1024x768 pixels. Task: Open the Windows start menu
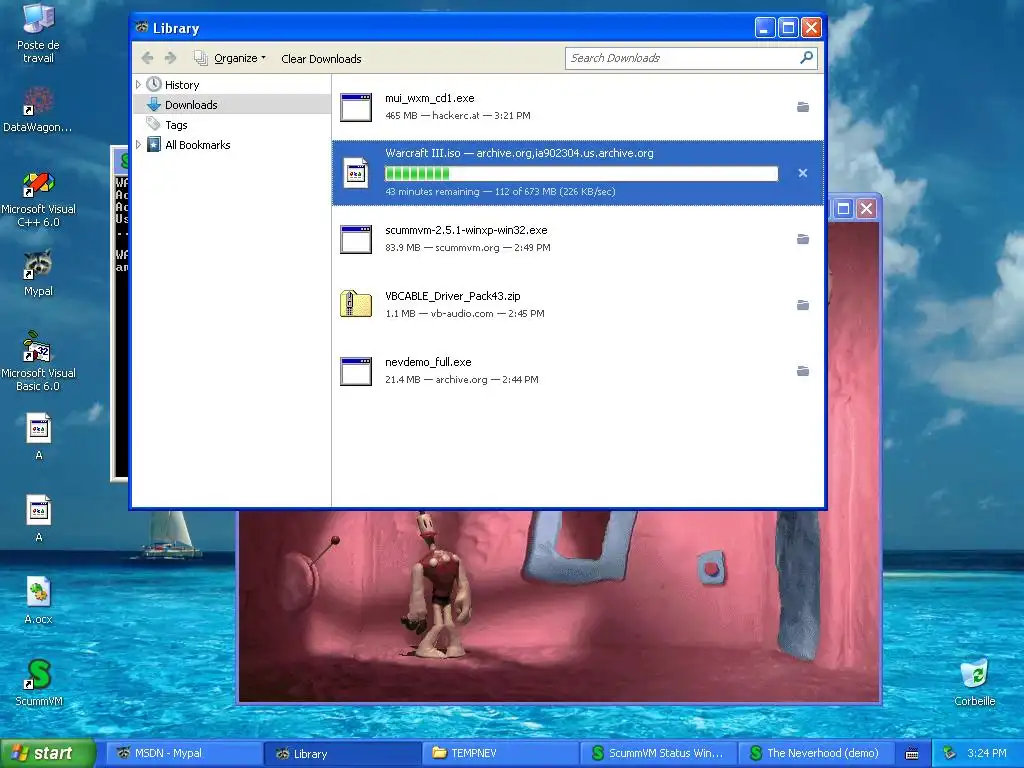pyautogui.click(x=48, y=753)
